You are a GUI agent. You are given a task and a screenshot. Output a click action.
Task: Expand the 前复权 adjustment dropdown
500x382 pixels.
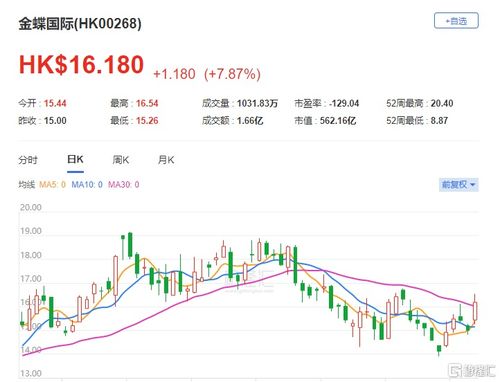point(459,184)
